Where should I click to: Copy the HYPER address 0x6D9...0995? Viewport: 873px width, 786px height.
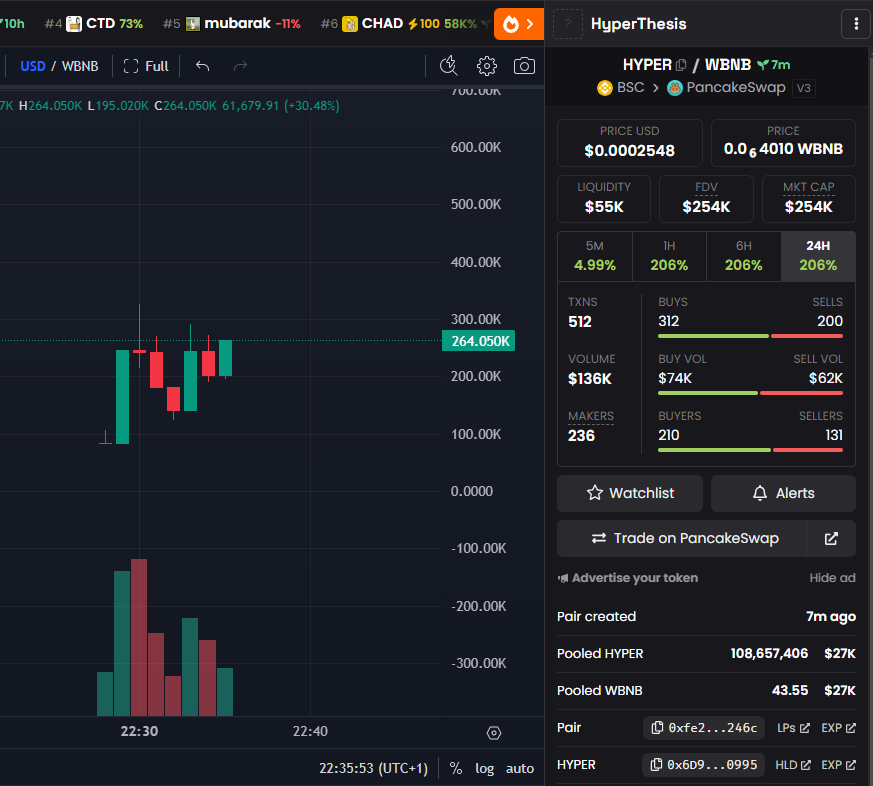tap(705, 765)
